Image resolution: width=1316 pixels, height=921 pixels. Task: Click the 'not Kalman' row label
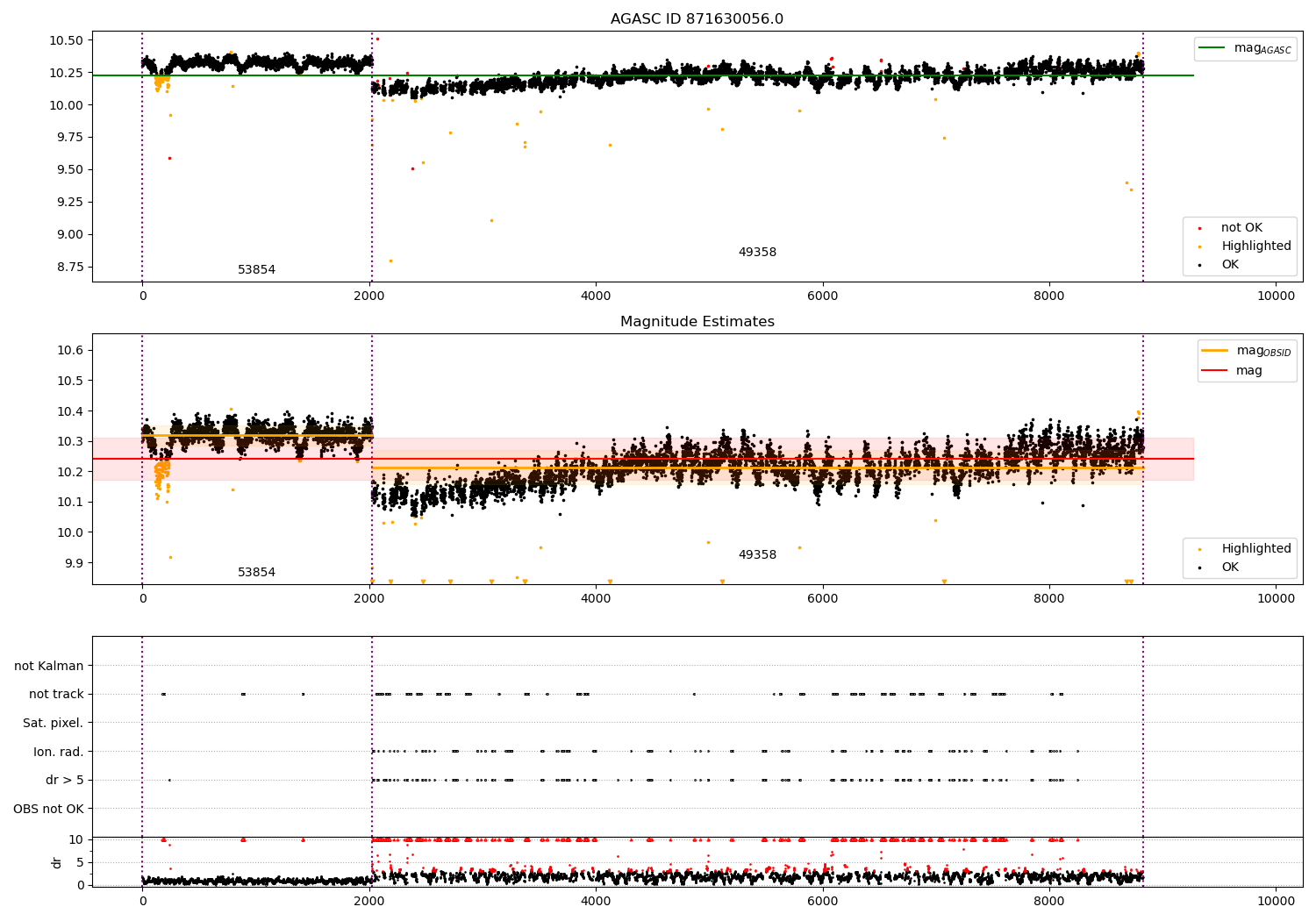49,667
